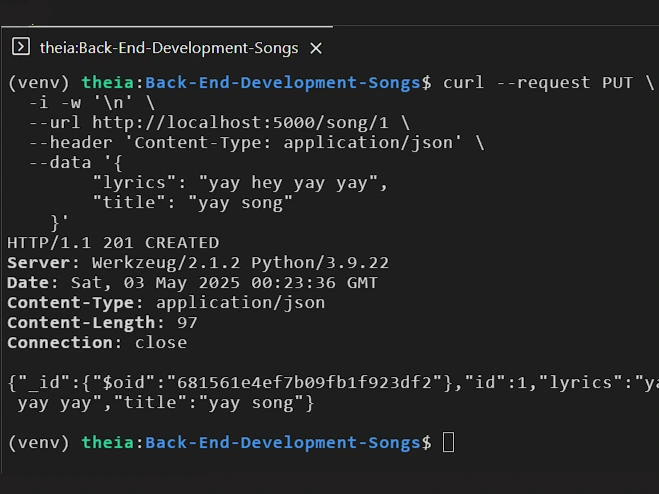The height and width of the screenshot is (494, 659).
Task: Click the 'Server: Werkzeug/2.1.2 Python/3.9.22' line
Action: (x=198, y=263)
